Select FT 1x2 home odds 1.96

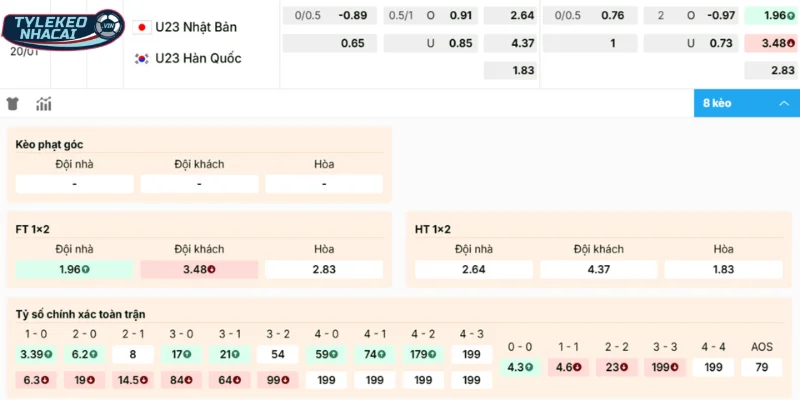click(75, 269)
